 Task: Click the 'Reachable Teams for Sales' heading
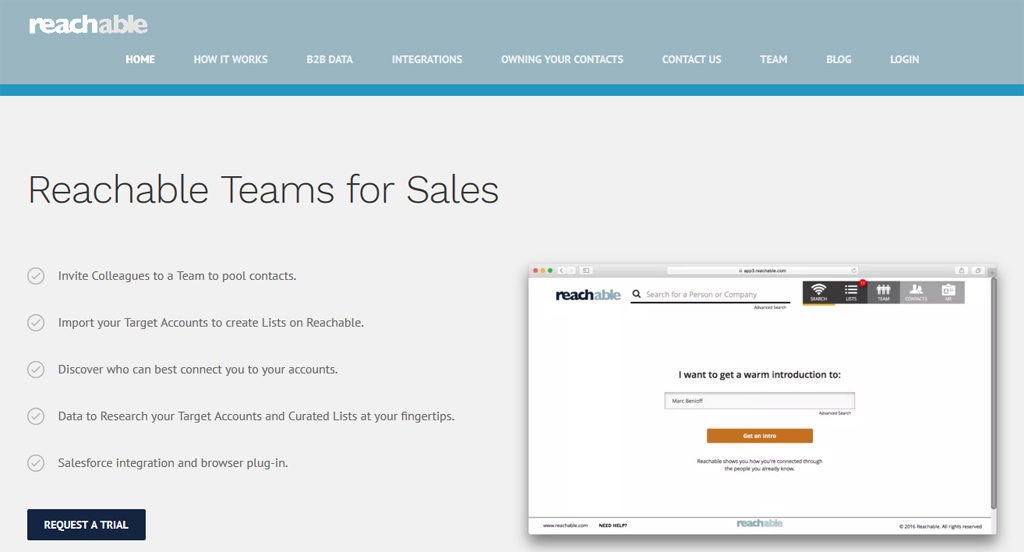(x=263, y=190)
